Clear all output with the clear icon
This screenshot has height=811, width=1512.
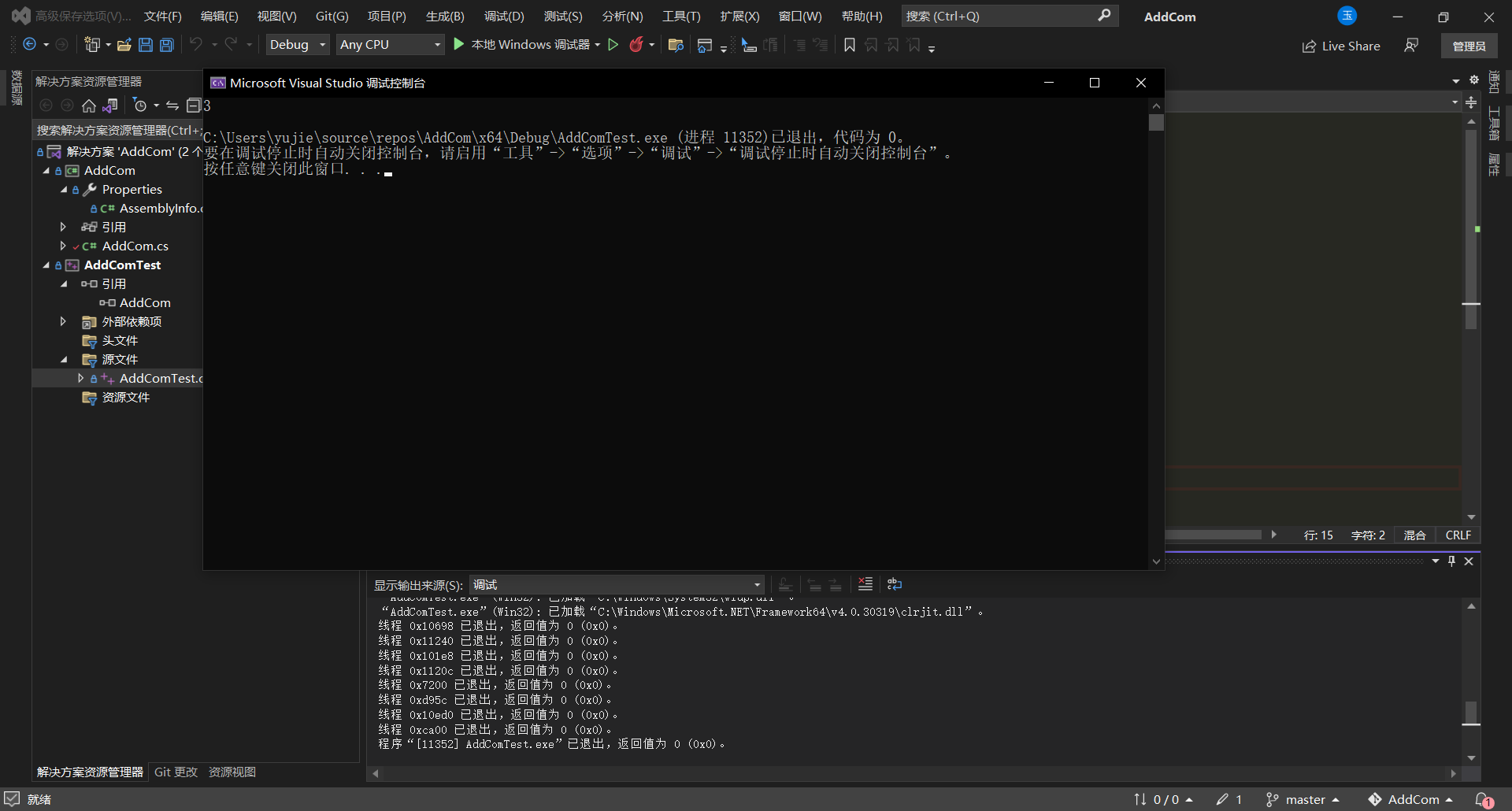[865, 584]
